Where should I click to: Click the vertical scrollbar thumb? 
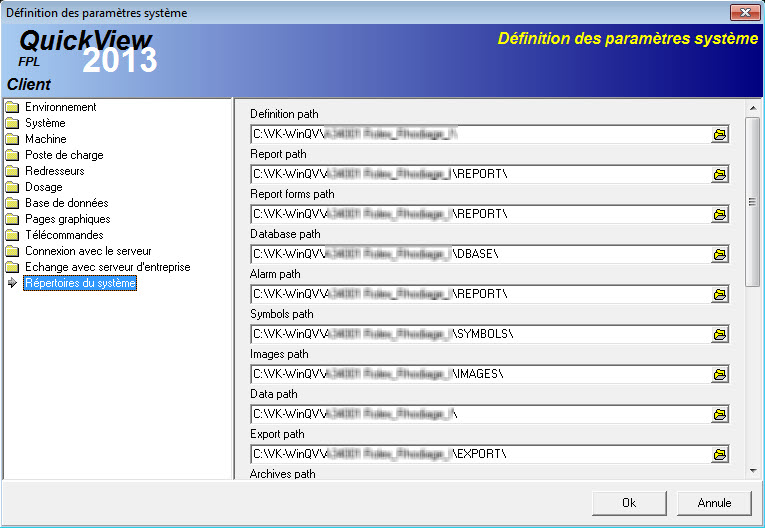753,202
